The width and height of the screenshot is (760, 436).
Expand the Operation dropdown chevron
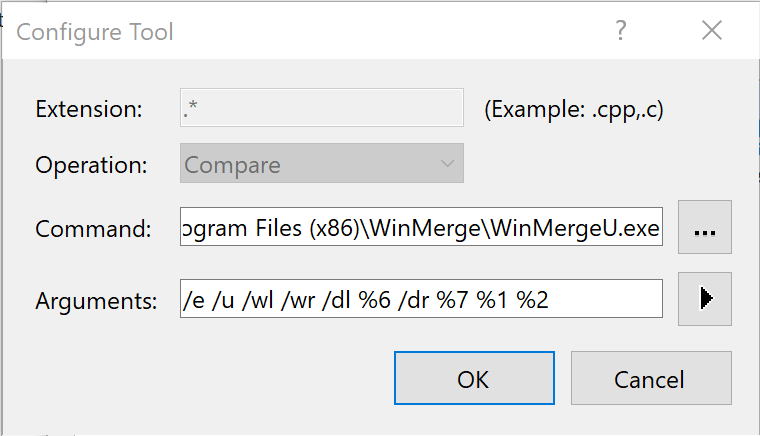click(447, 164)
